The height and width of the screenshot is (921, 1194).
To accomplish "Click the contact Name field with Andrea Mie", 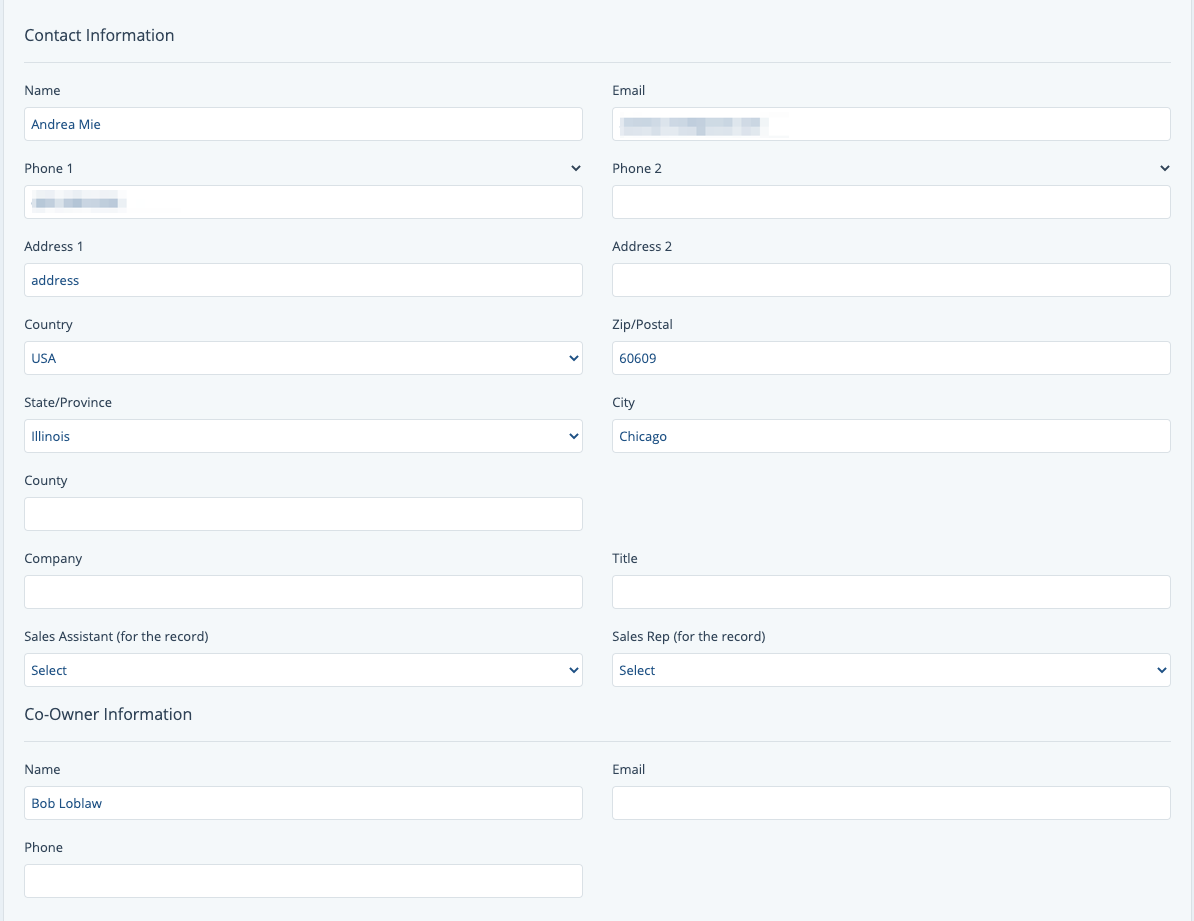I will [303, 124].
